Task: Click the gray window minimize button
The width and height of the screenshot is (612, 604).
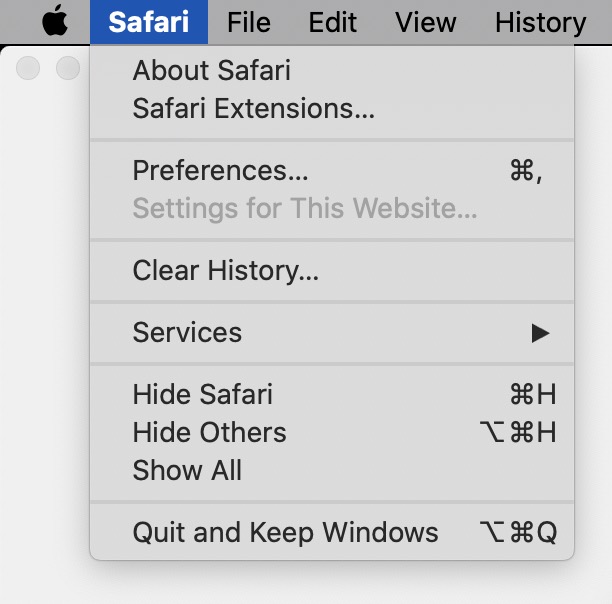Action: [x=67, y=68]
